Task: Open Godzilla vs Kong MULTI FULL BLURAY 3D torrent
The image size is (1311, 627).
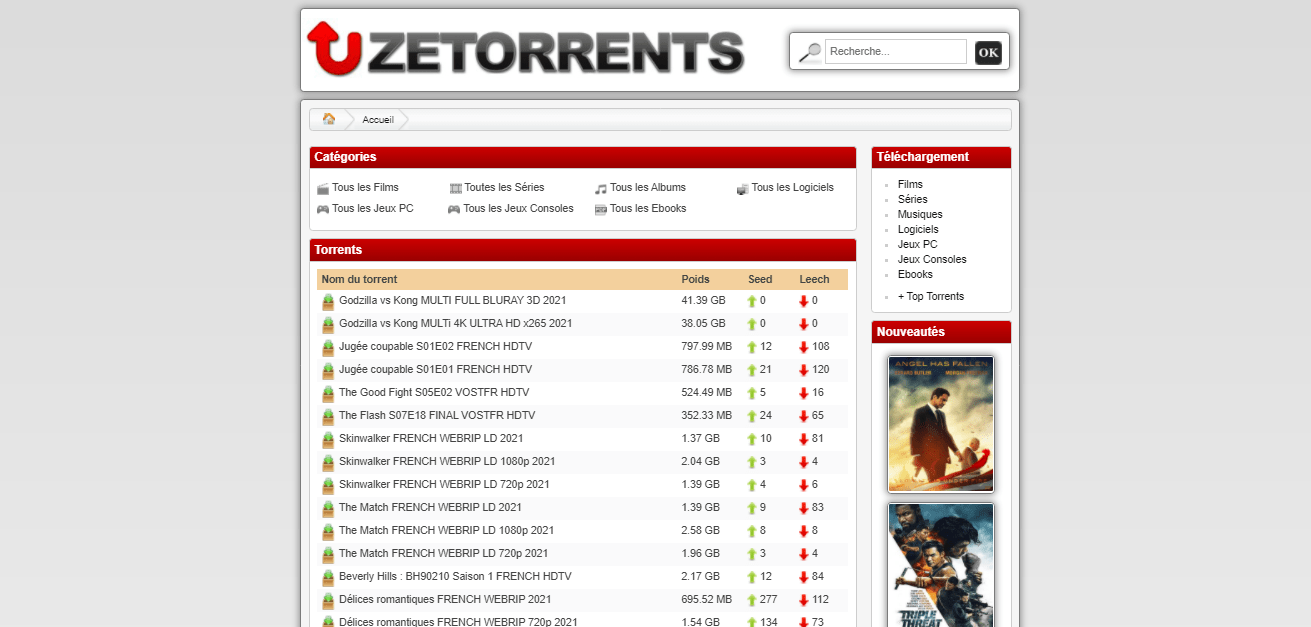Action: coord(452,300)
